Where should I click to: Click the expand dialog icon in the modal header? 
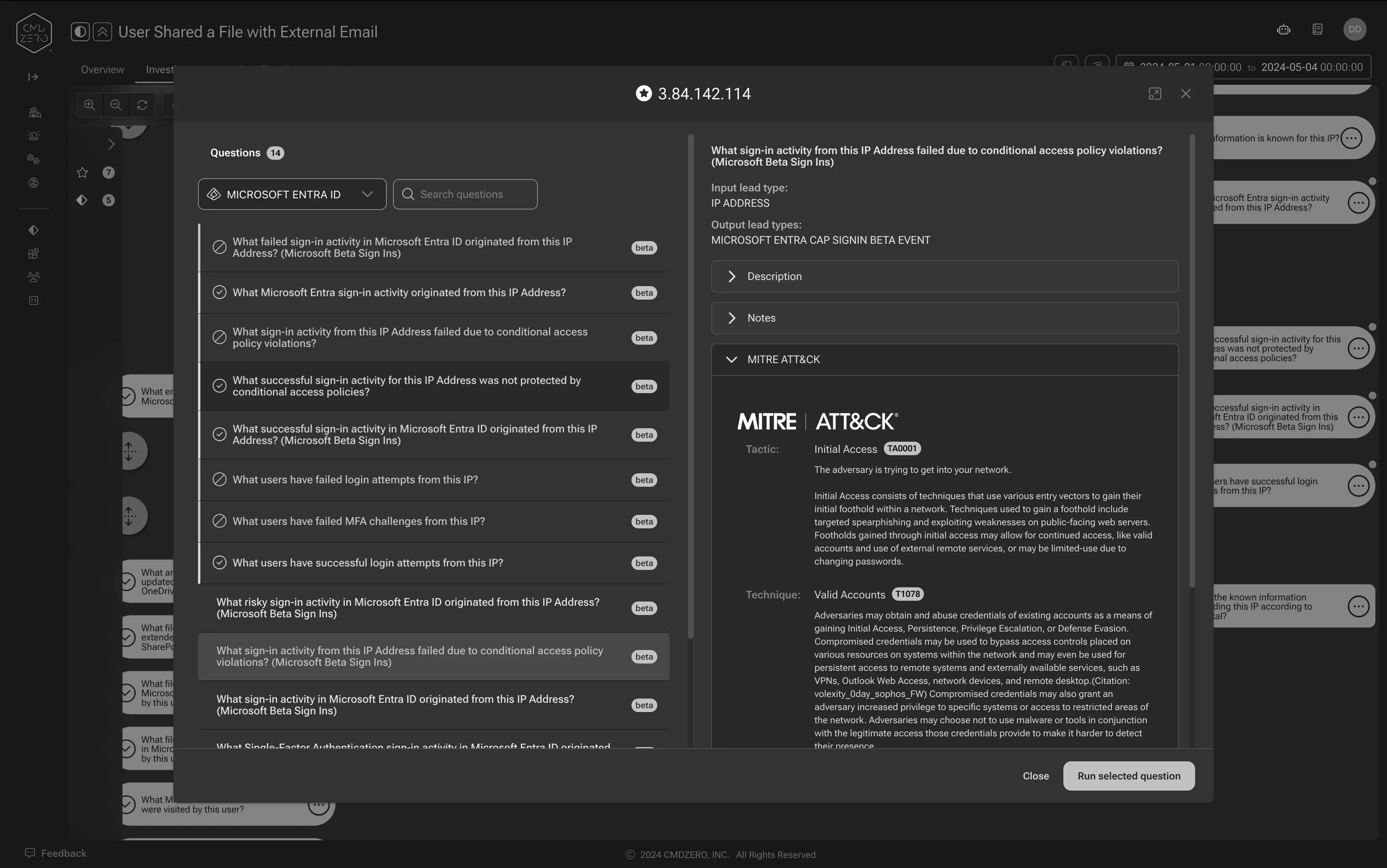click(x=1154, y=94)
